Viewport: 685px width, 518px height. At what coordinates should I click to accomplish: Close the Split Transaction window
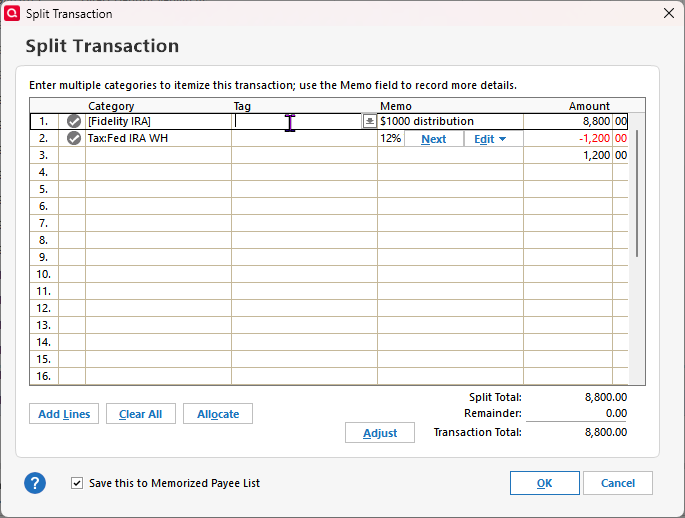click(669, 14)
